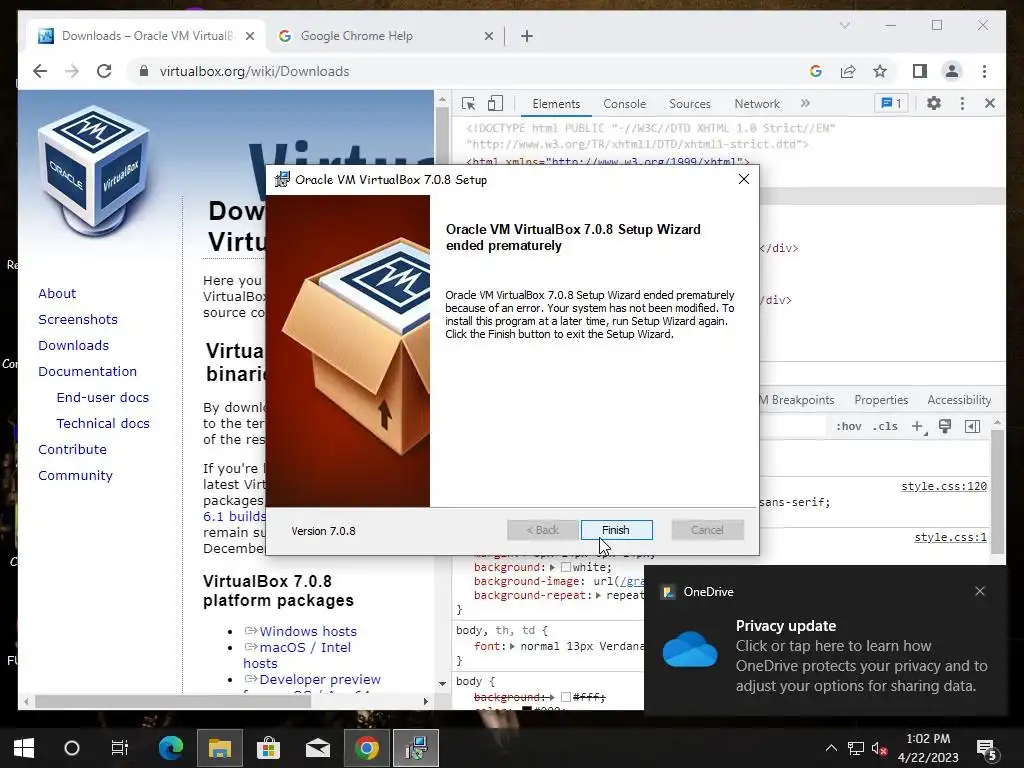Open Chrome three-dot menu

point(984,71)
